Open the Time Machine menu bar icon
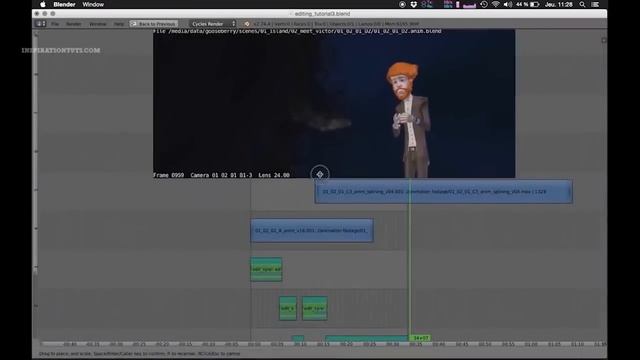 [x=484, y=4]
